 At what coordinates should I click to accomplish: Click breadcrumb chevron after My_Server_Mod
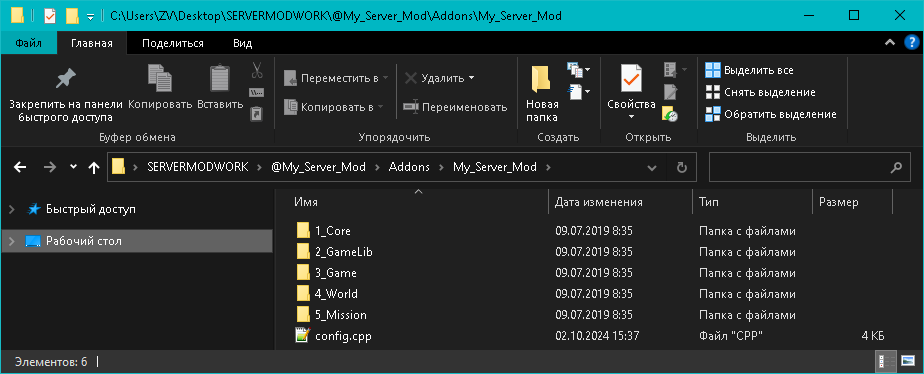[x=549, y=167]
